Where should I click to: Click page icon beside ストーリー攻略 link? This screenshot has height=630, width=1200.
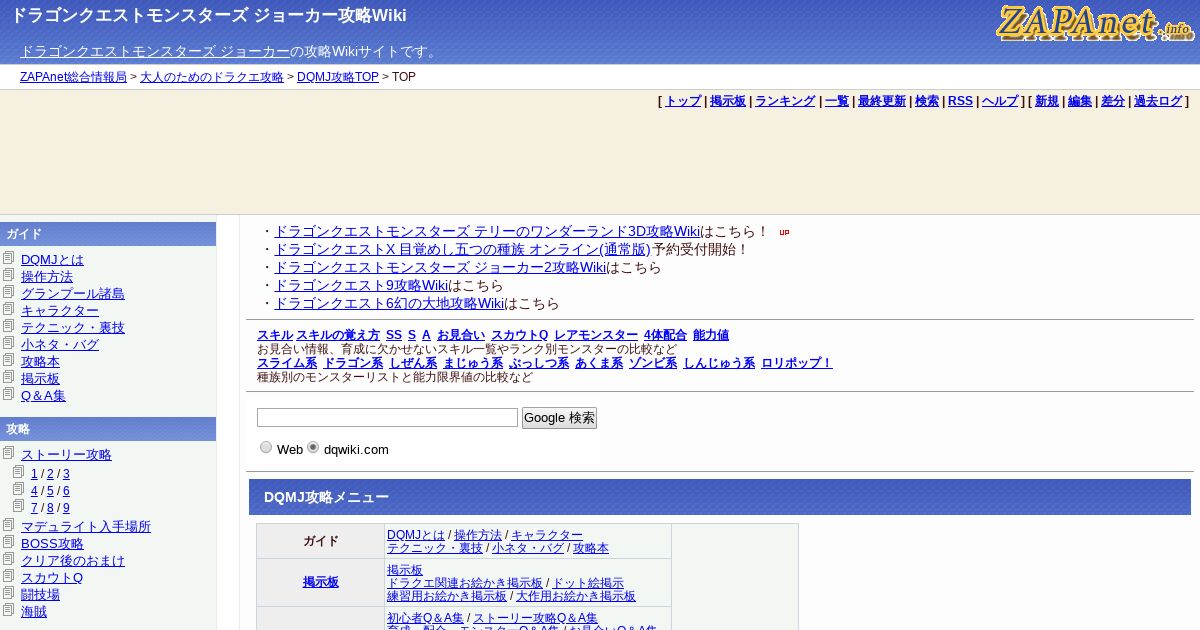tap(9, 453)
